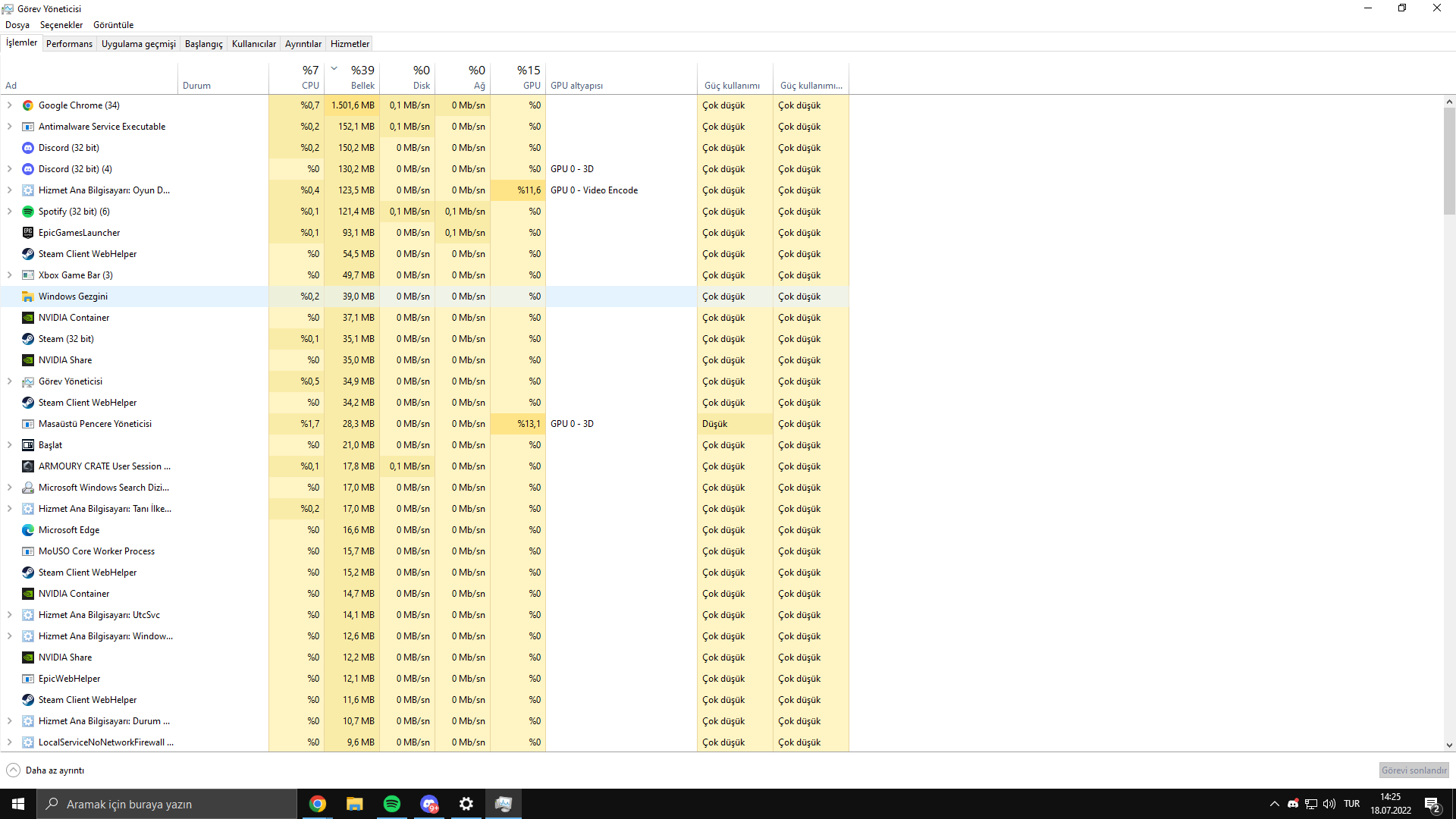
Task: Click the Steam (32 bit) process icon
Action: 28,339
